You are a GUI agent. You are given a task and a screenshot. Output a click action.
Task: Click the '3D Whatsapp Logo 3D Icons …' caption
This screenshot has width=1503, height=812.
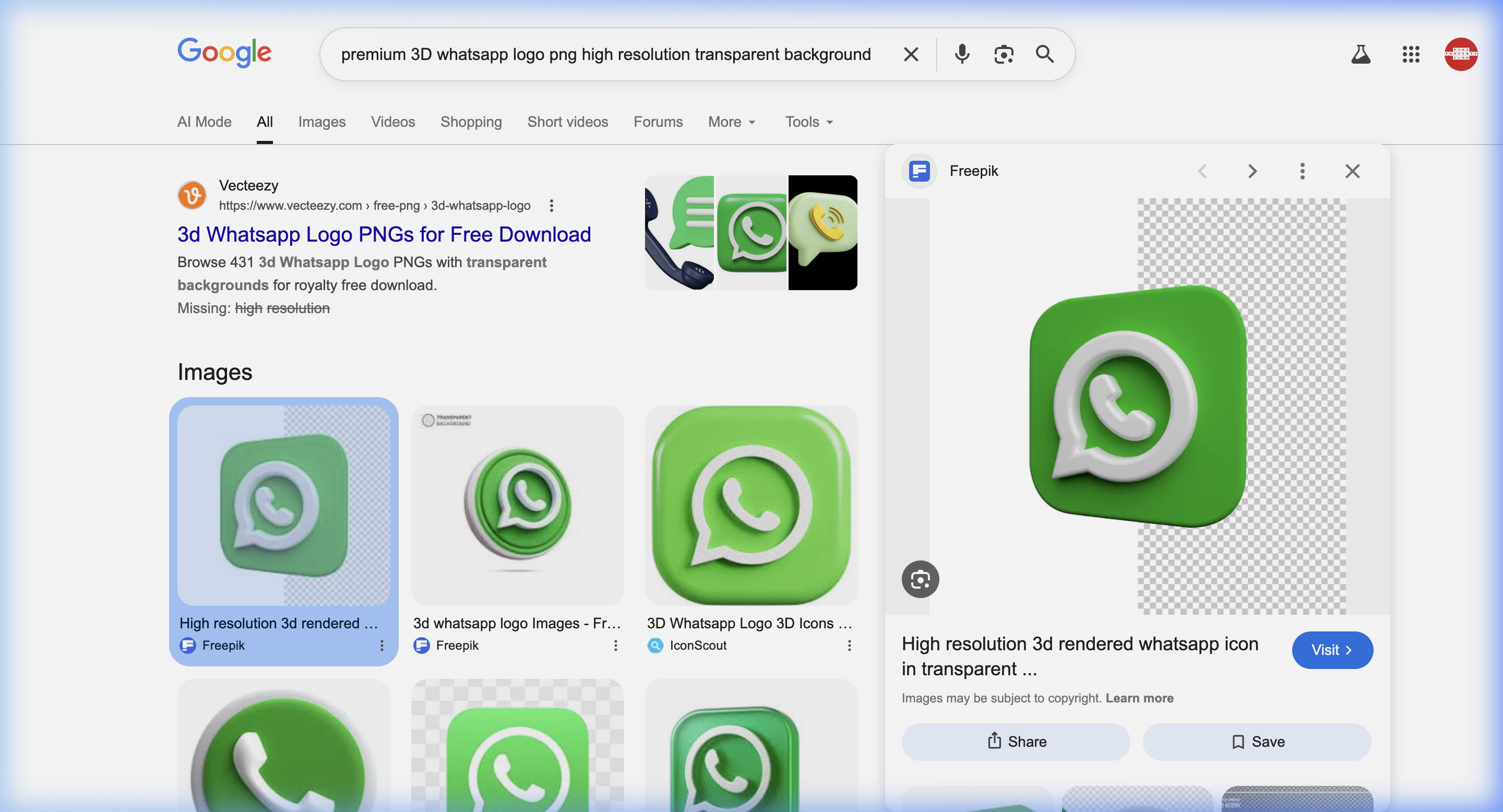tap(750, 623)
